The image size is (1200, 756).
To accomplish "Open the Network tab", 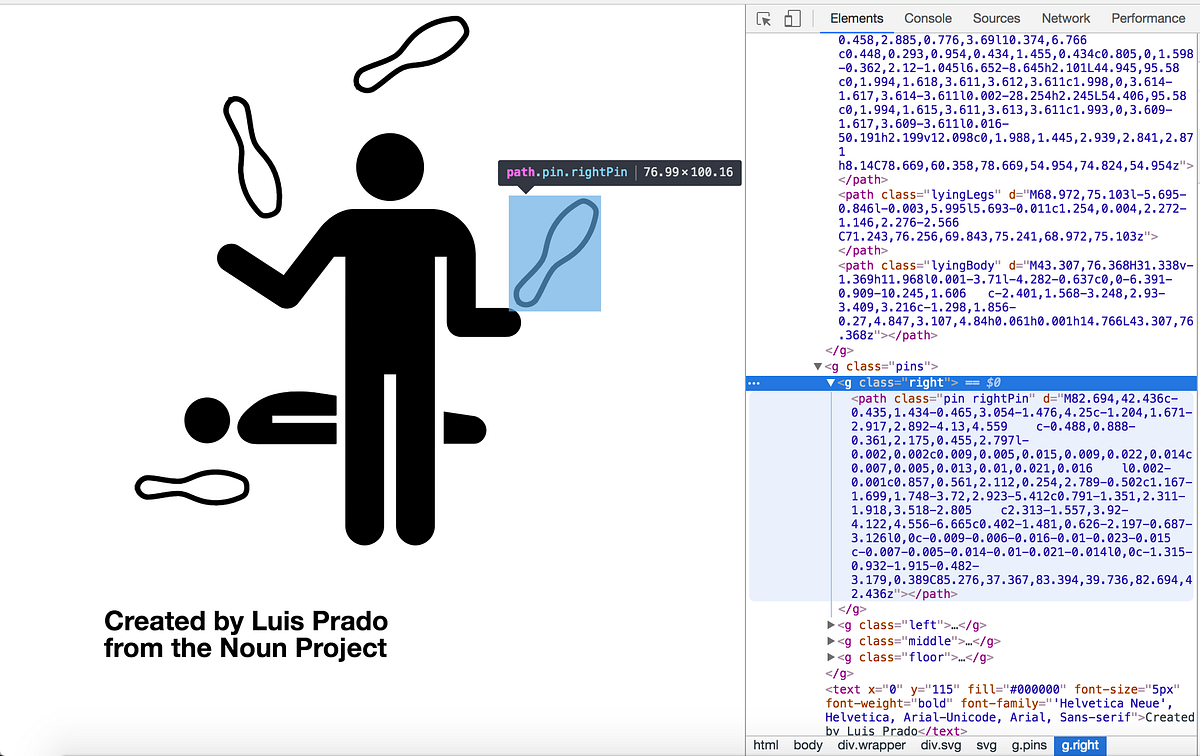I will pos(1066,18).
